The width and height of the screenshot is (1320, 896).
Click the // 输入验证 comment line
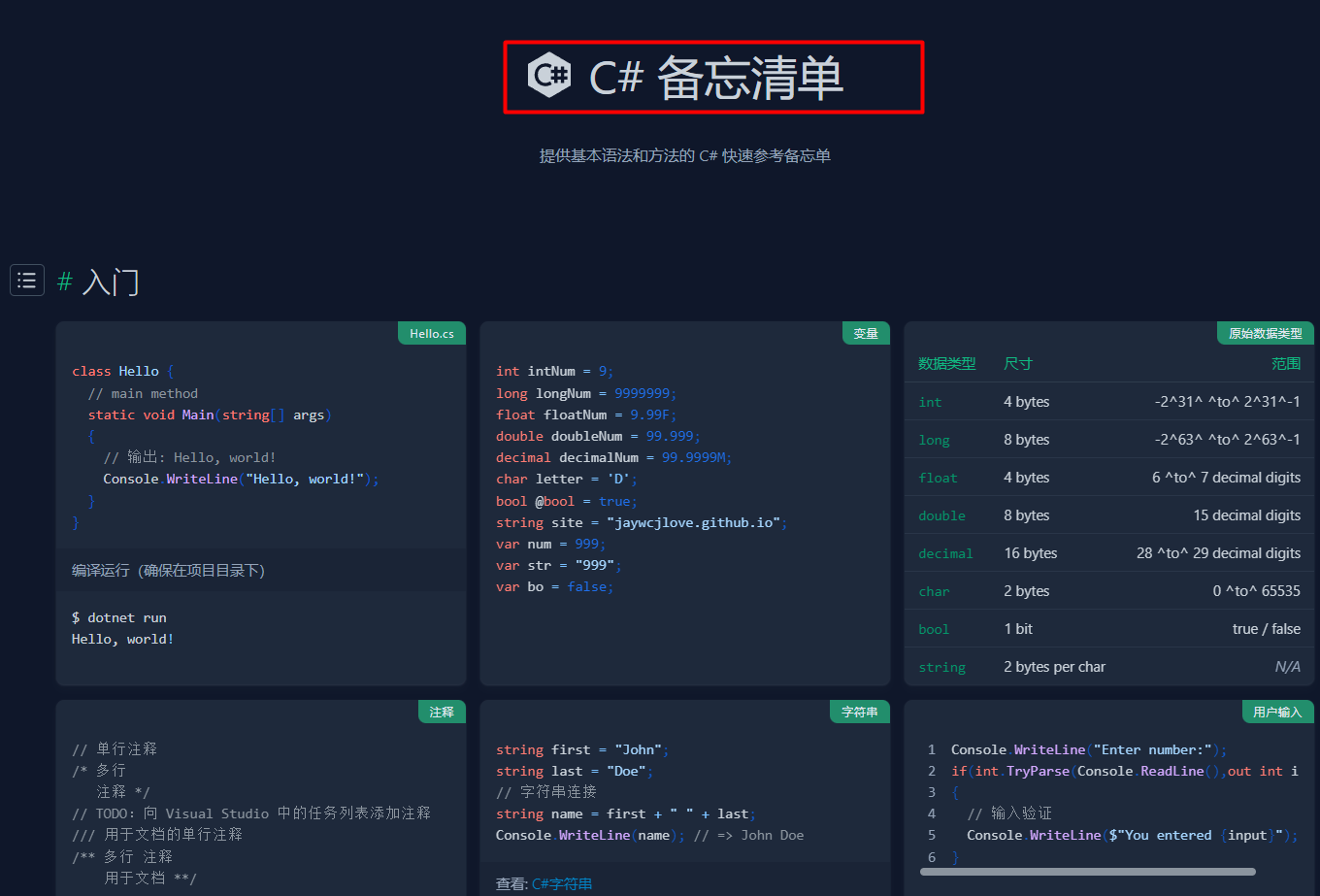1009,813
